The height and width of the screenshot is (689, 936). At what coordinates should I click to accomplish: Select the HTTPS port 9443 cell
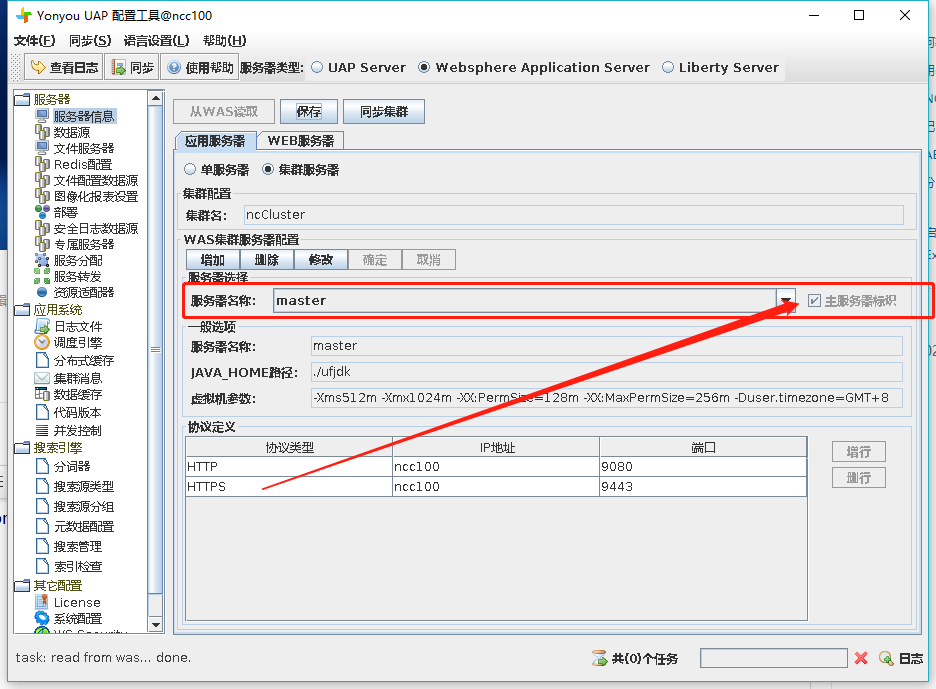(703, 487)
